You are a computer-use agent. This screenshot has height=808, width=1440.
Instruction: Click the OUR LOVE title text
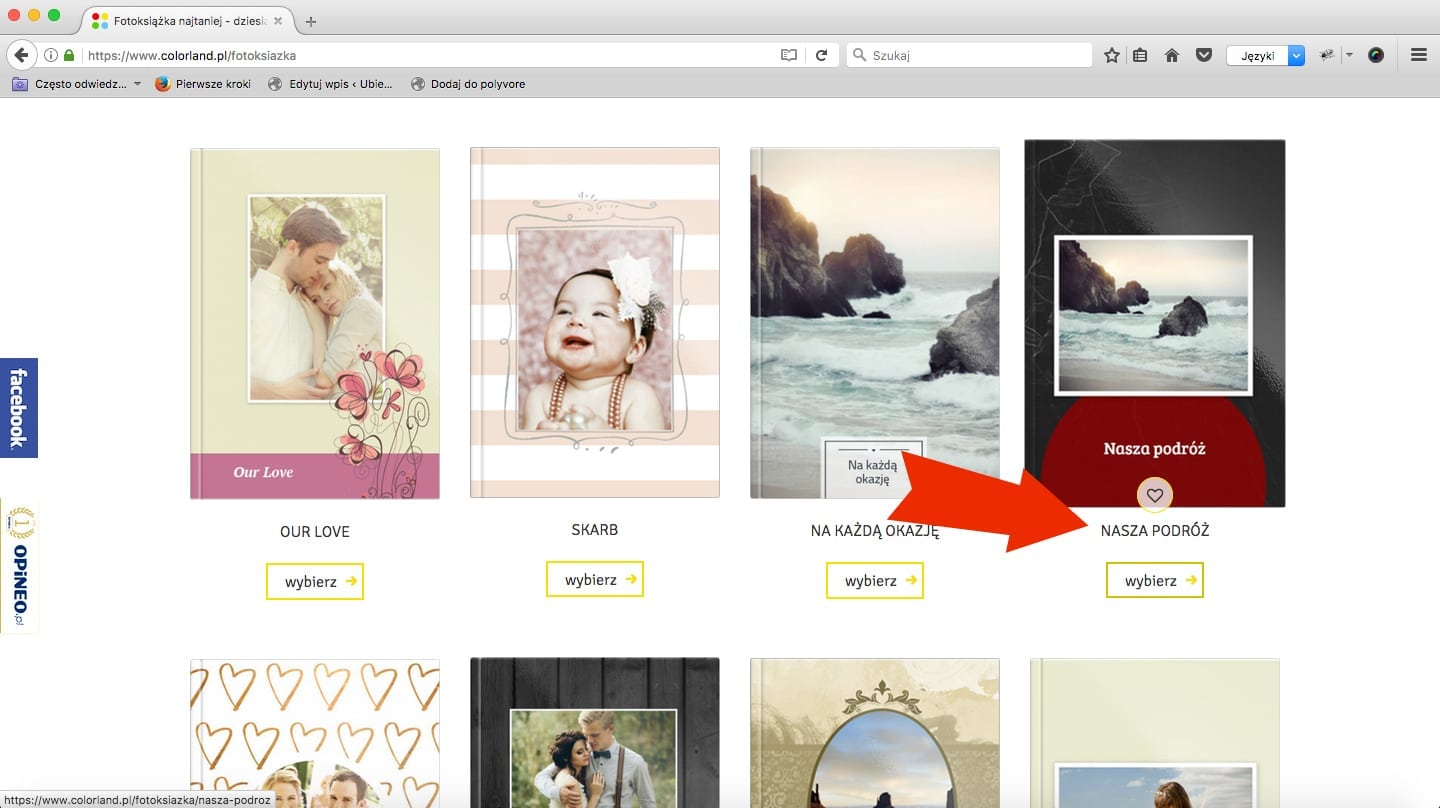(315, 532)
